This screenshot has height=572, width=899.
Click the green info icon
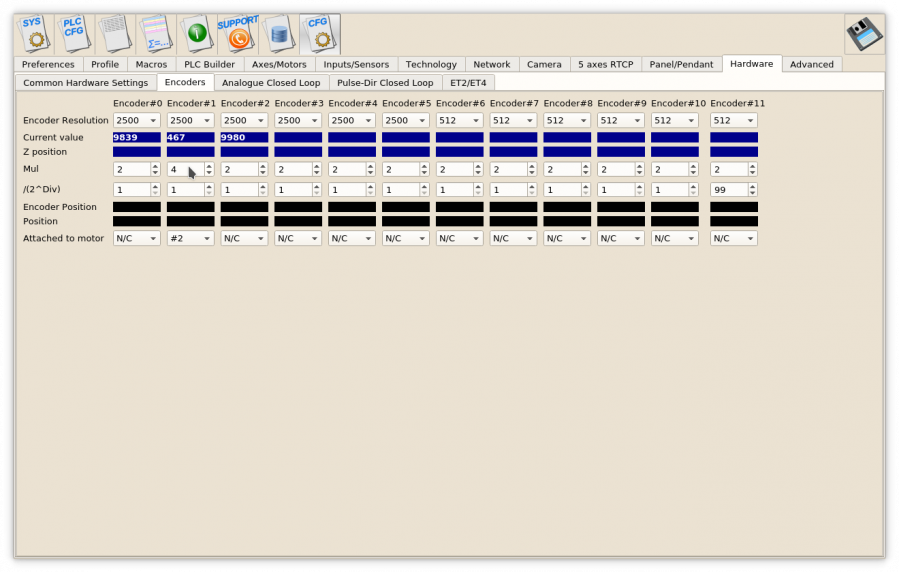(x=197, y=33)
